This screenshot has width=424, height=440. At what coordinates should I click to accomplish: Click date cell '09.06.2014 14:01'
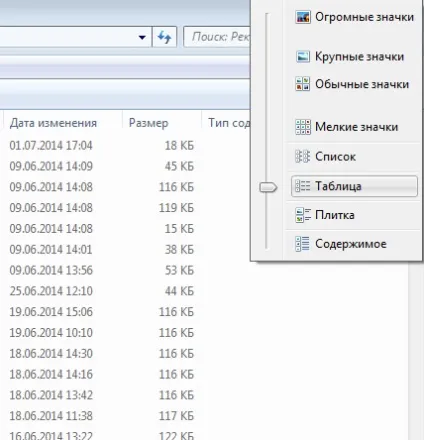click(51, 249)
